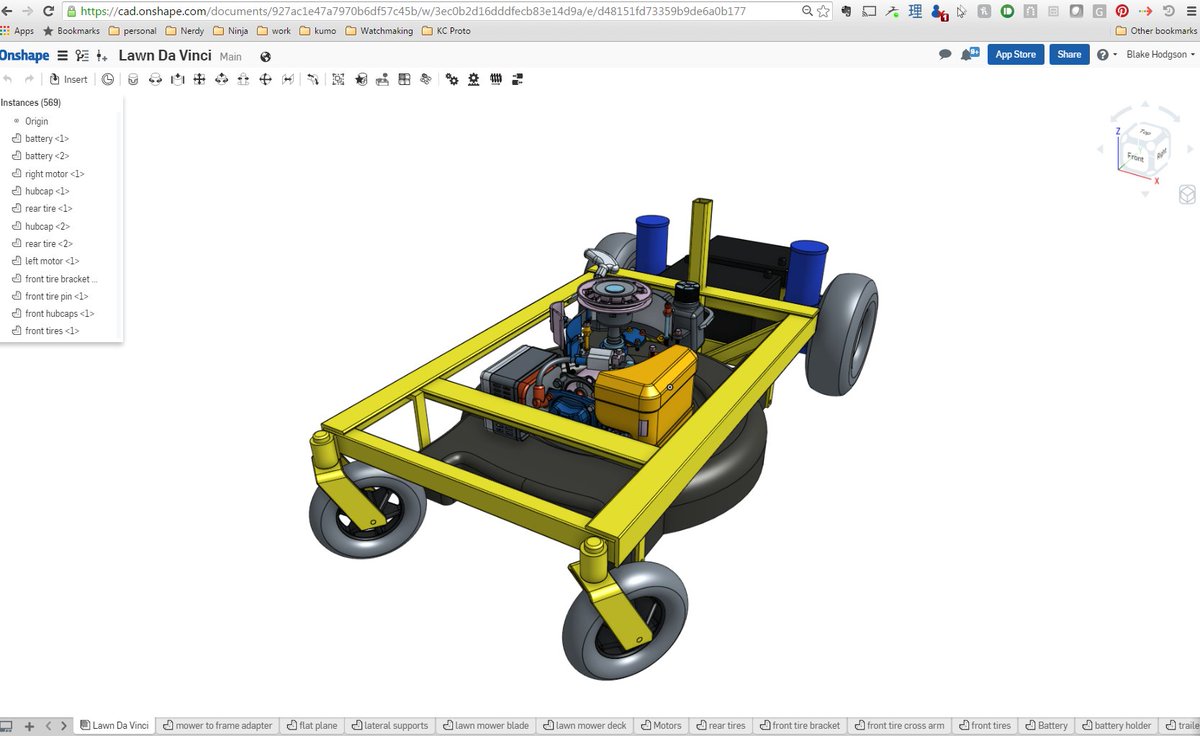This screenshot has height=736, width=1200.
Task: Open the versions and history icon
Action: coord(82,56)
